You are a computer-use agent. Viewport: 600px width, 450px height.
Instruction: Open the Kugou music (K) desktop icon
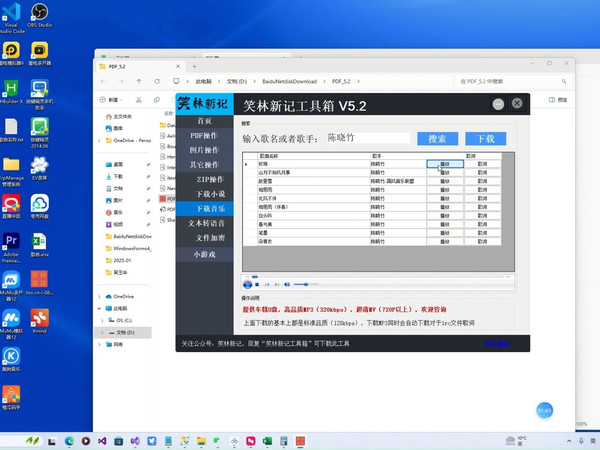tap(11, 359)
